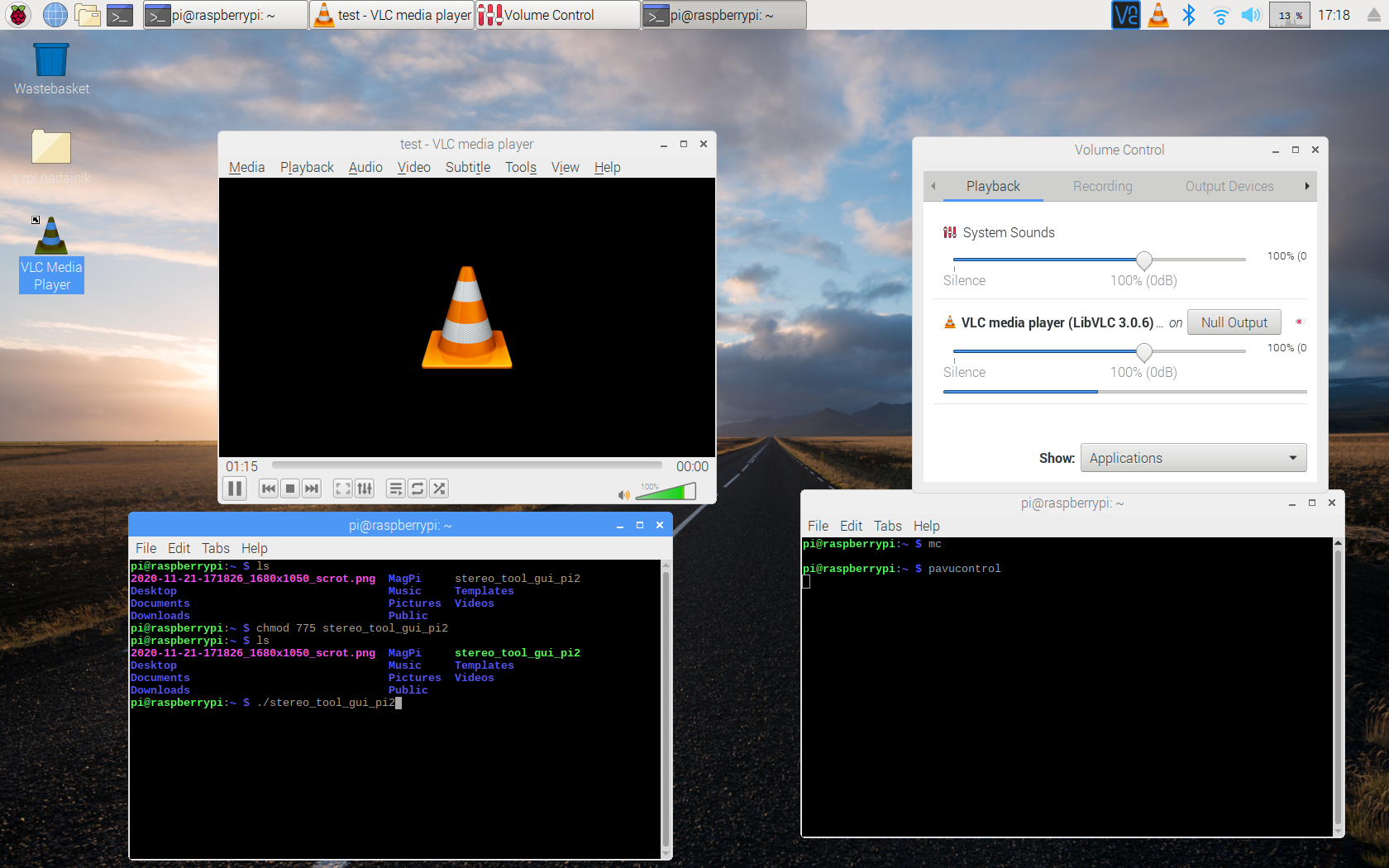The height and width of the screenshot is (868, 1389).
Task: Click the Null Output device button
Action: (1234, 322)
